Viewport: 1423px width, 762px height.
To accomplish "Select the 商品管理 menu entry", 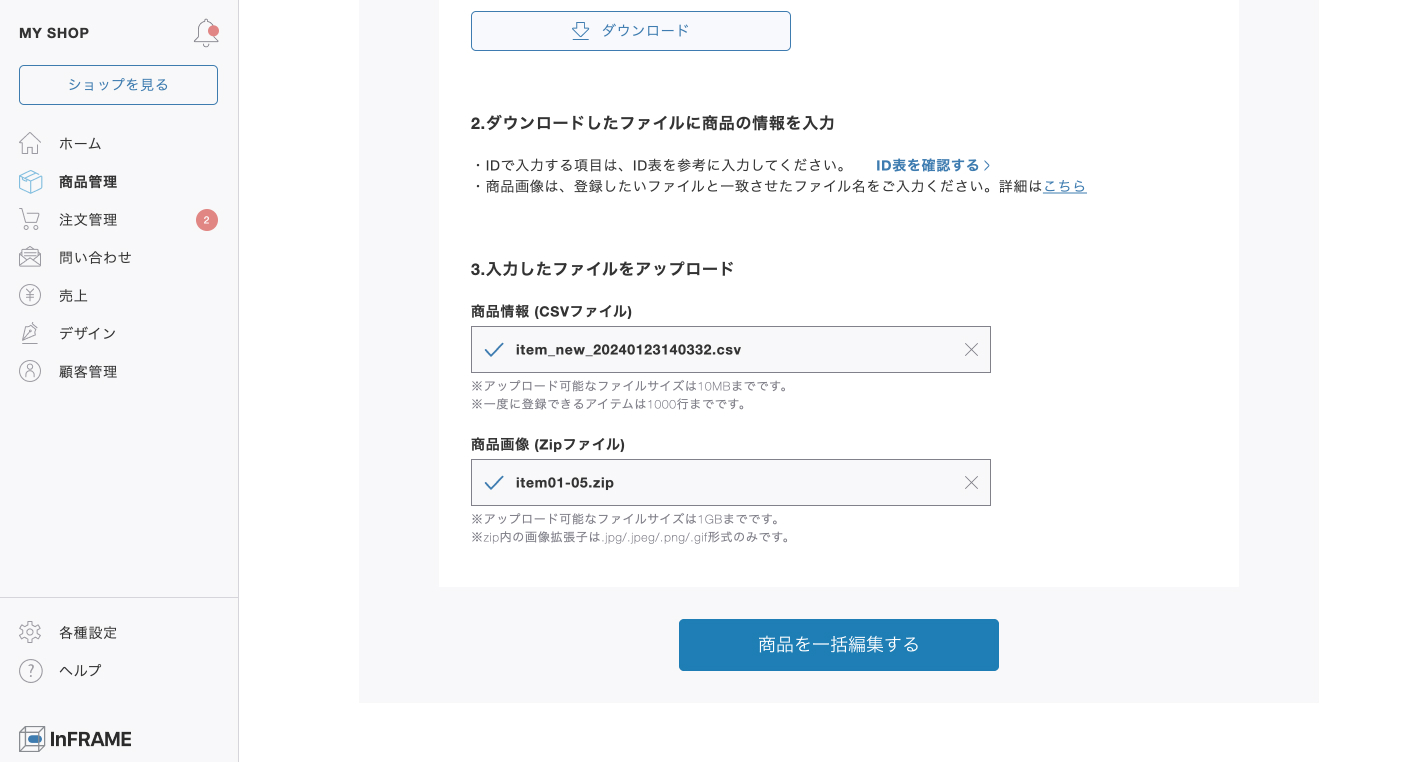I will 88,181.
